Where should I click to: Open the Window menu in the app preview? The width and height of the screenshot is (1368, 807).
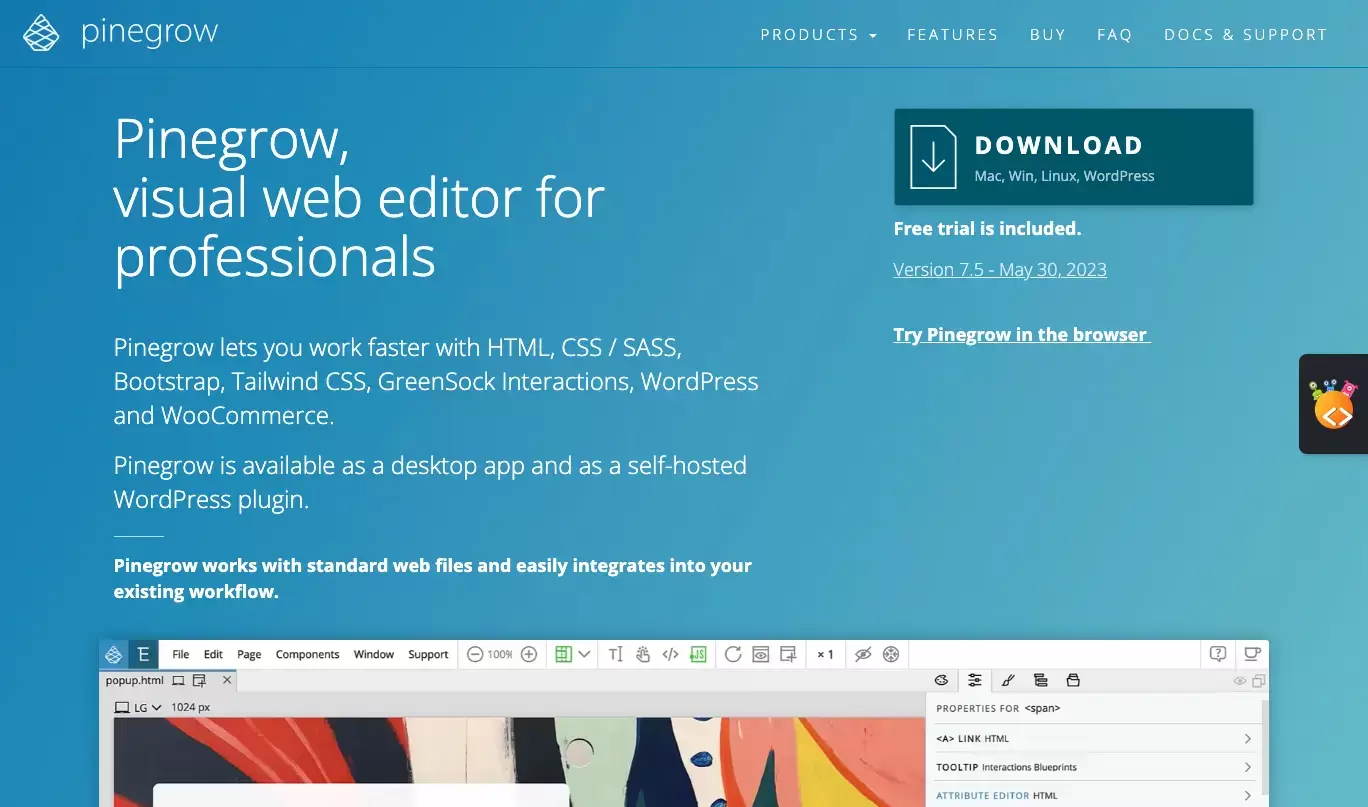(374, 654)
